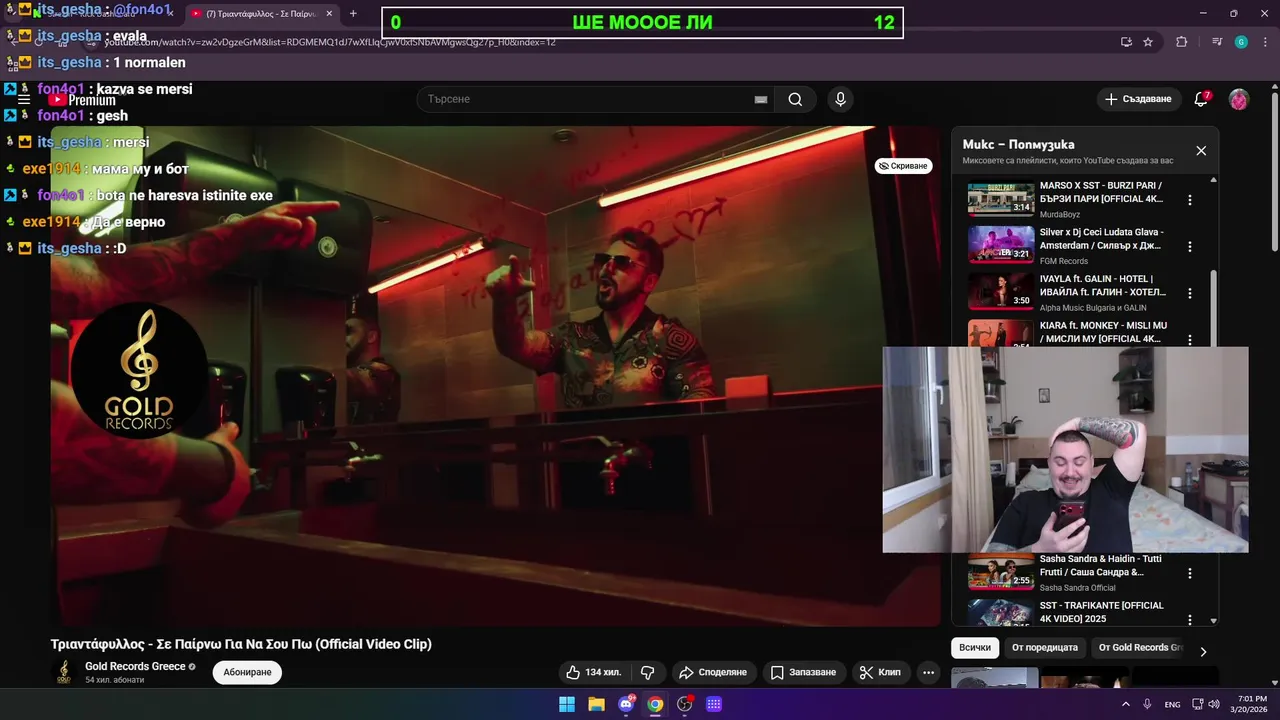The image size is (1280, 720).
Task: Open Chrome three-dot menu
Action: pos(1264,42)
